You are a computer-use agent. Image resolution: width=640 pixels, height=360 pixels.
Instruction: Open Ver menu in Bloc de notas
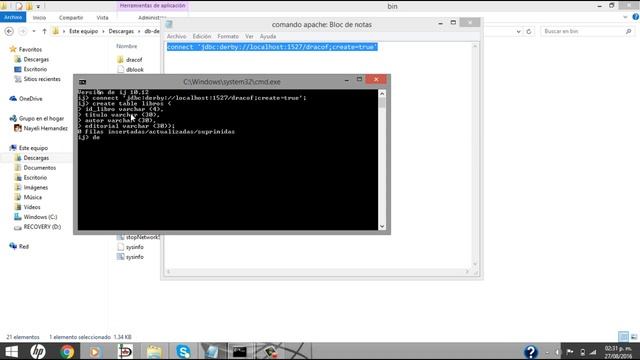(249, 36)
